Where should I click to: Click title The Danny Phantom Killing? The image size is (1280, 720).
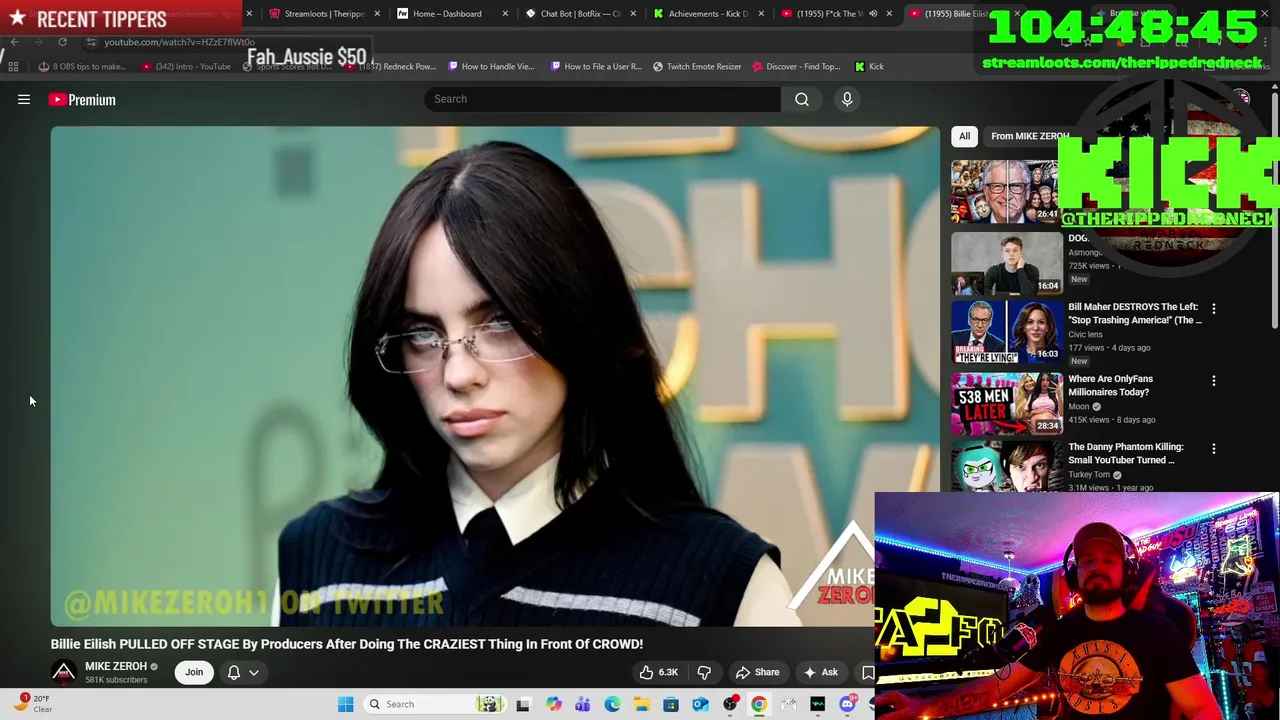(1126, 453)
